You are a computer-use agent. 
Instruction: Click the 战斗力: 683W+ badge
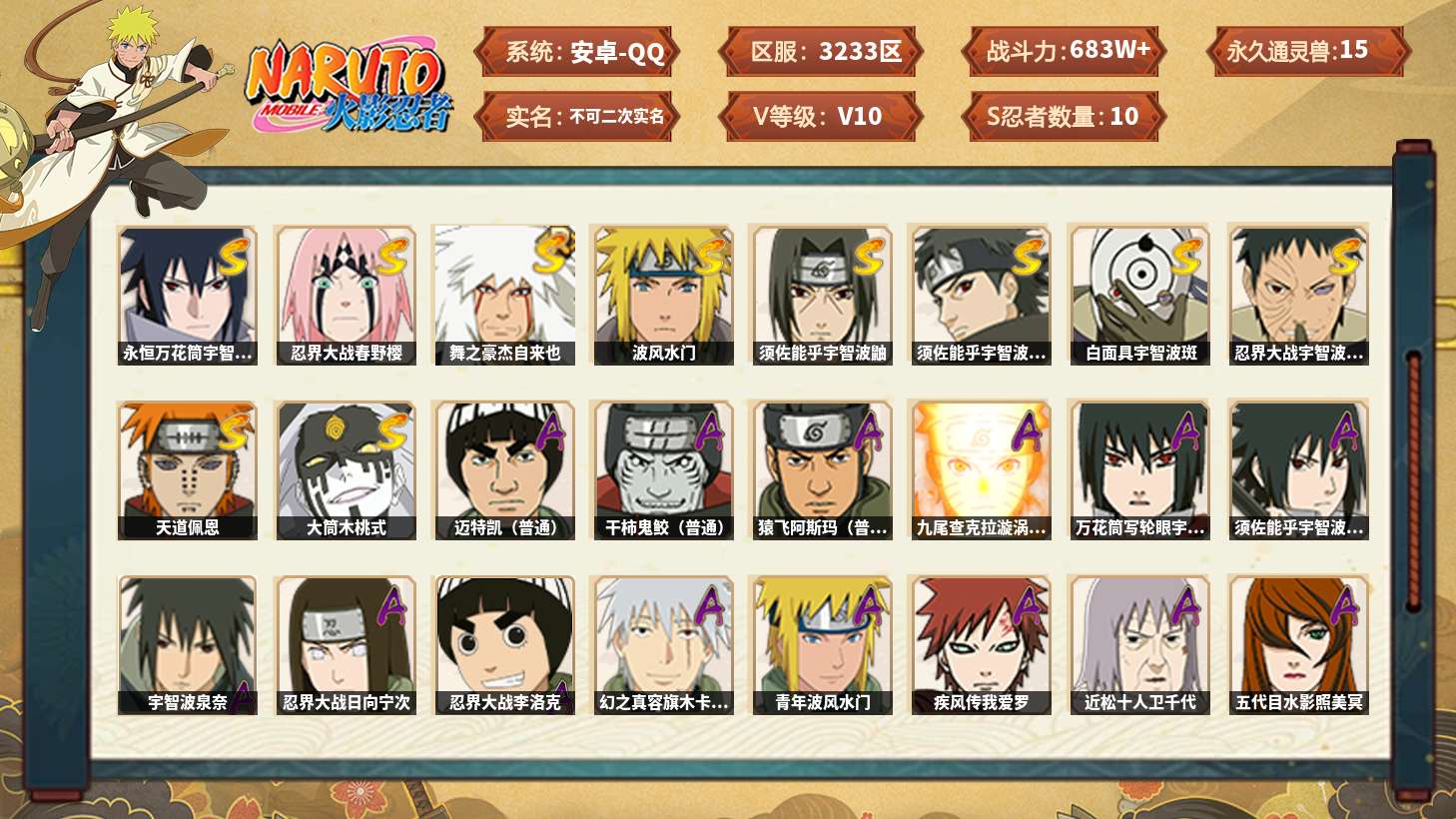1065,51
